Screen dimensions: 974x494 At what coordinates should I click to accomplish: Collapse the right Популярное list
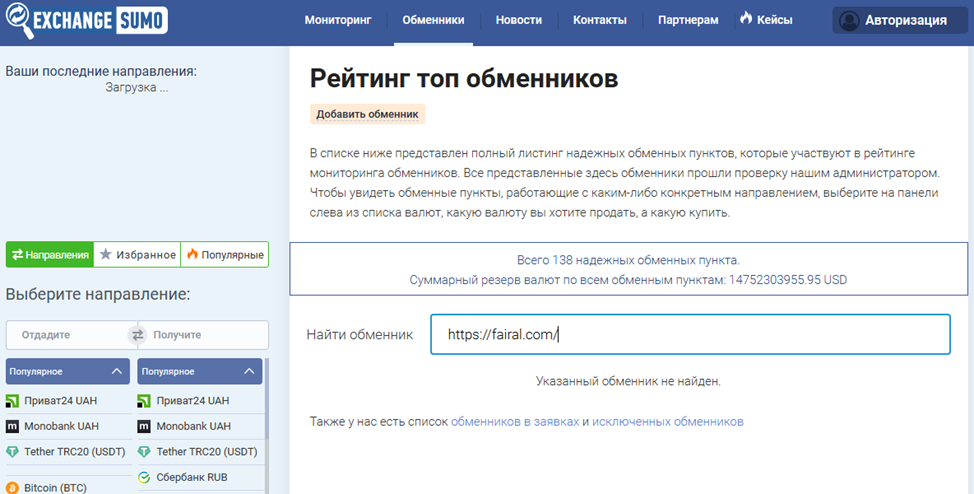pyautogui.click(x=199, y=372)
